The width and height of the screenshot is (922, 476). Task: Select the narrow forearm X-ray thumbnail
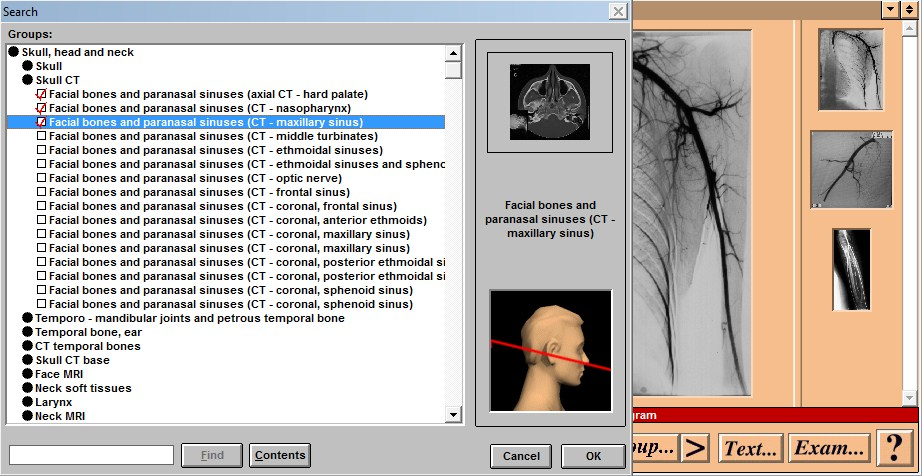click(x=850, y=269)
